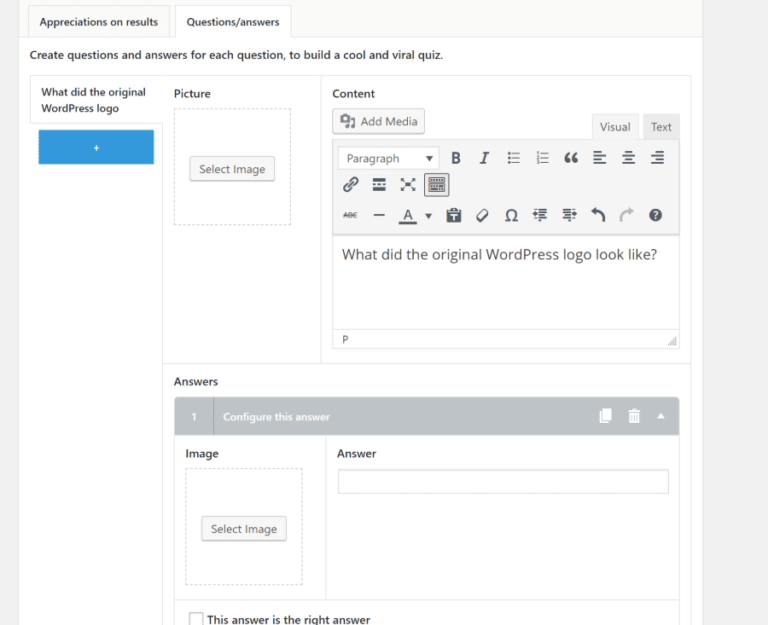Click the Add Media button

tap(379, 121)
